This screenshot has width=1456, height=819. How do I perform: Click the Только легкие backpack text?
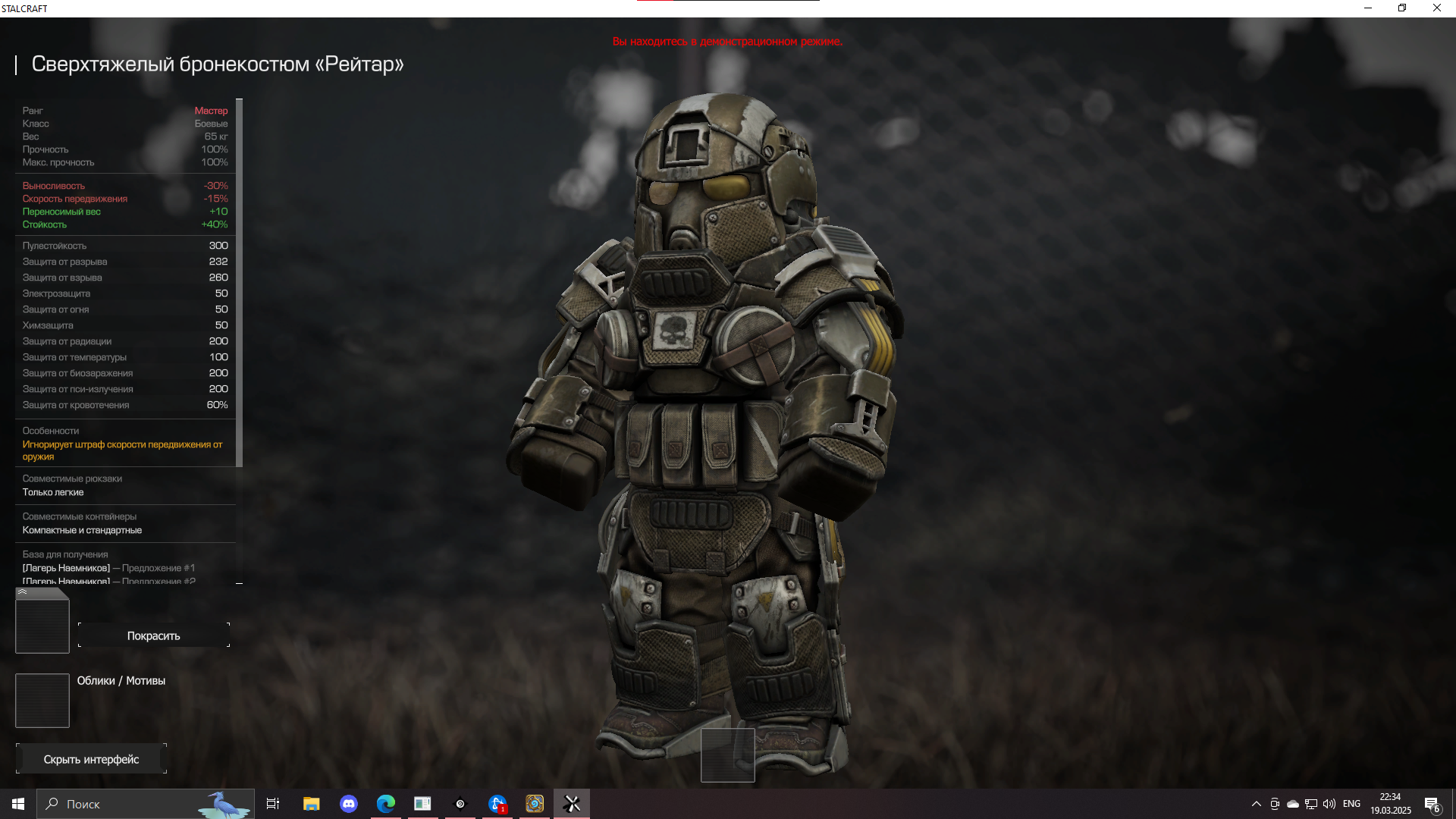53,492
